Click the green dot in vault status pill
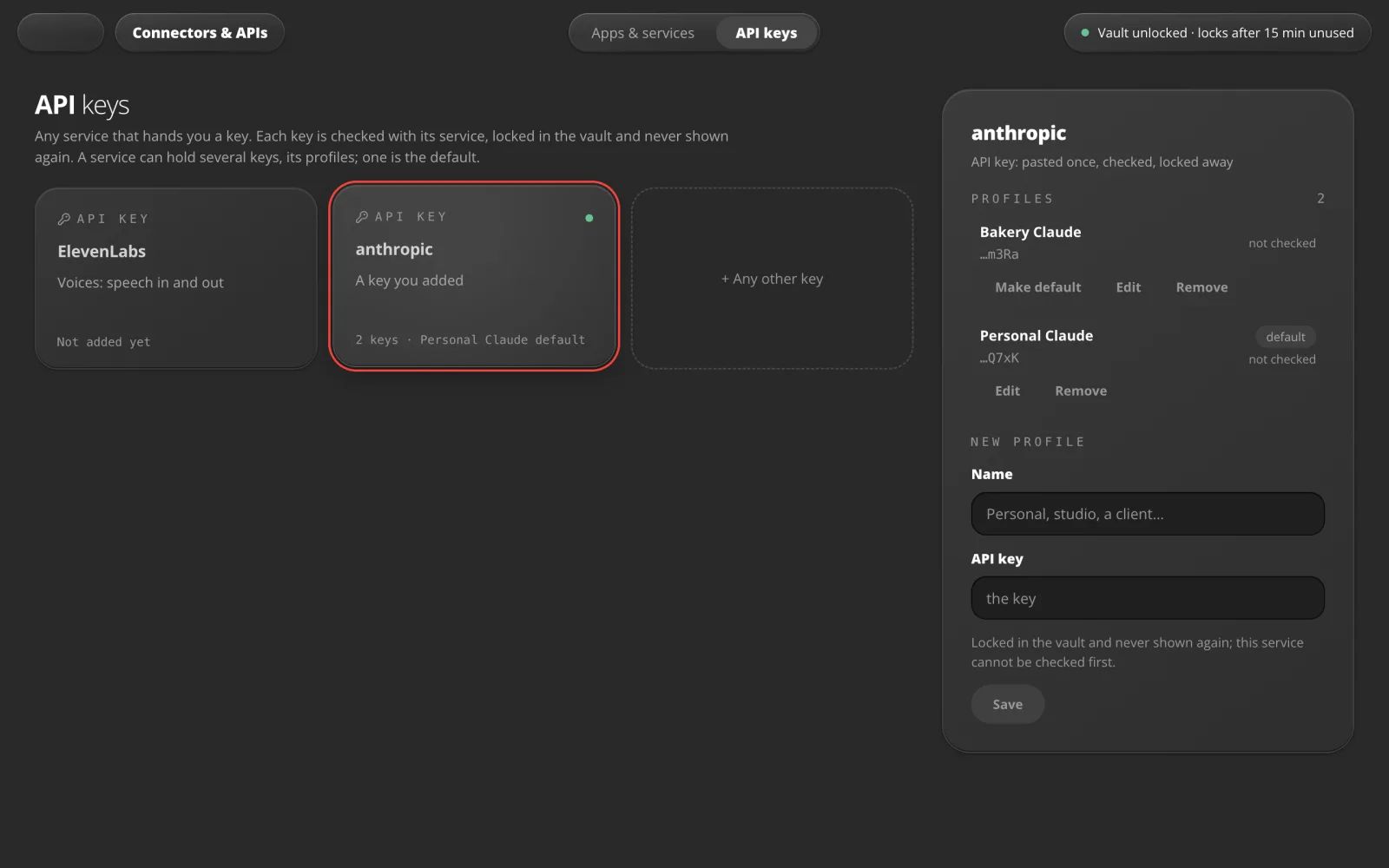Viewport: 1389px width, 868px height. click(1085, 33)
